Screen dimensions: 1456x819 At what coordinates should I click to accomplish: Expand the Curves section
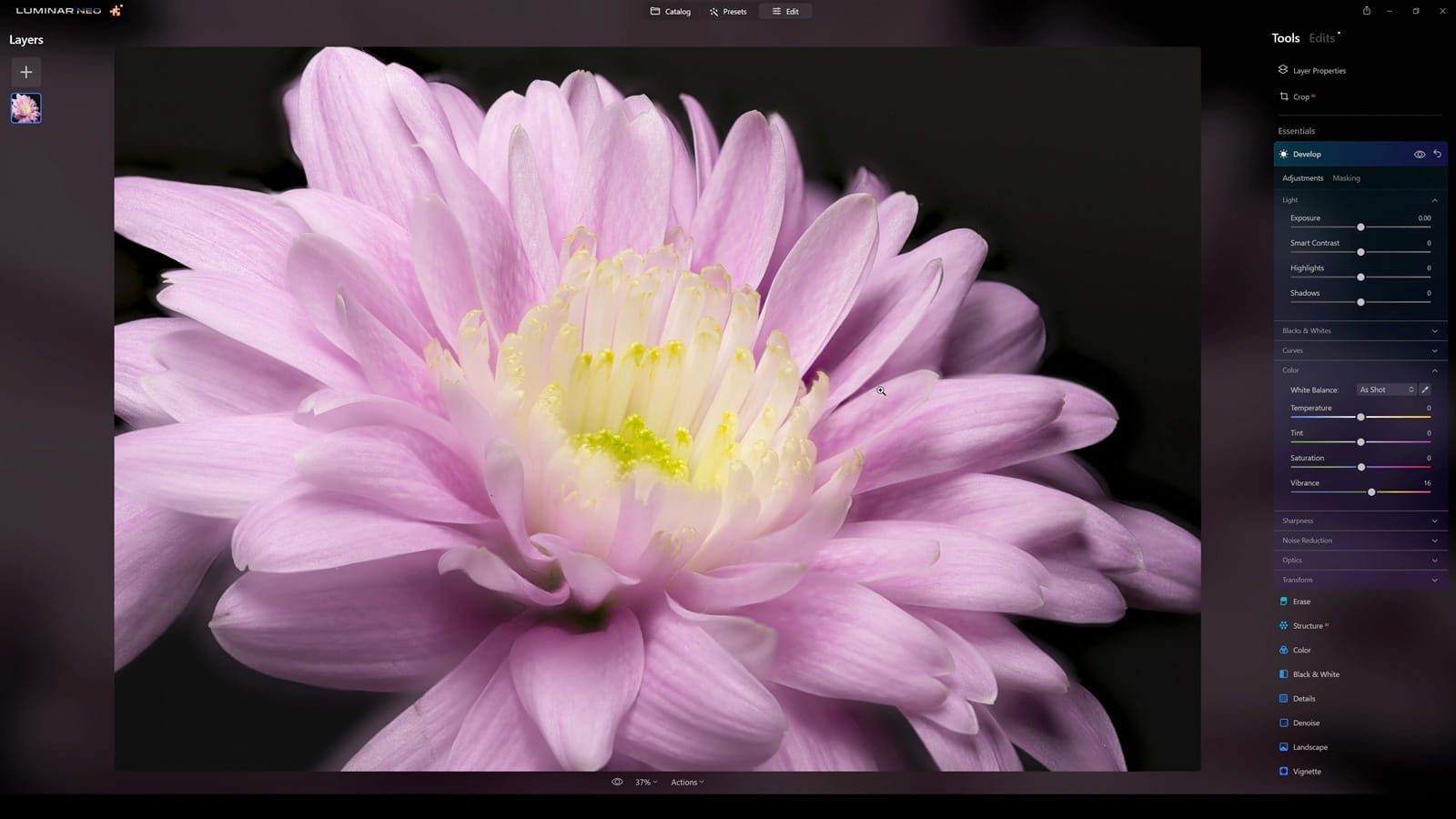1360,350
